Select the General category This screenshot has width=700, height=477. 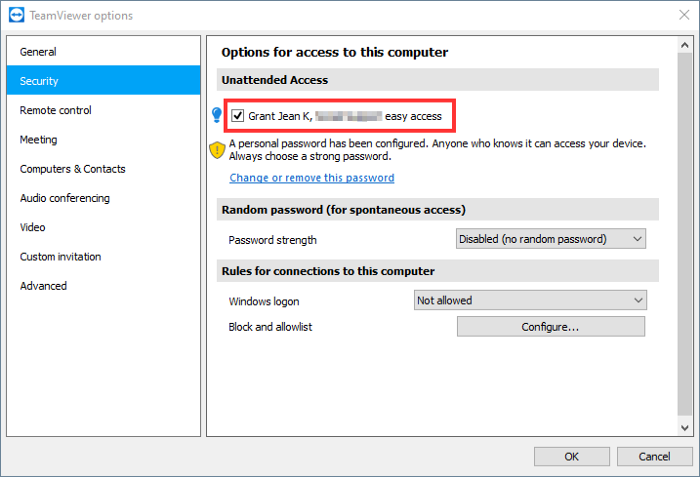[104, 52]
